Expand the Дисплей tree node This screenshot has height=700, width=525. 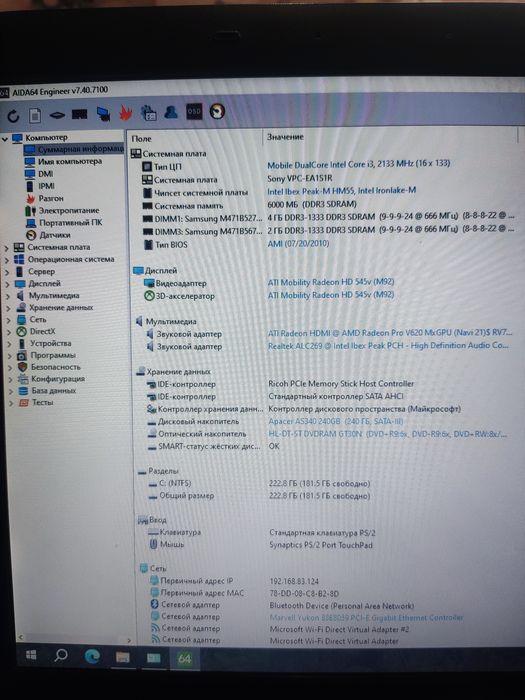[x=8, y=284]
